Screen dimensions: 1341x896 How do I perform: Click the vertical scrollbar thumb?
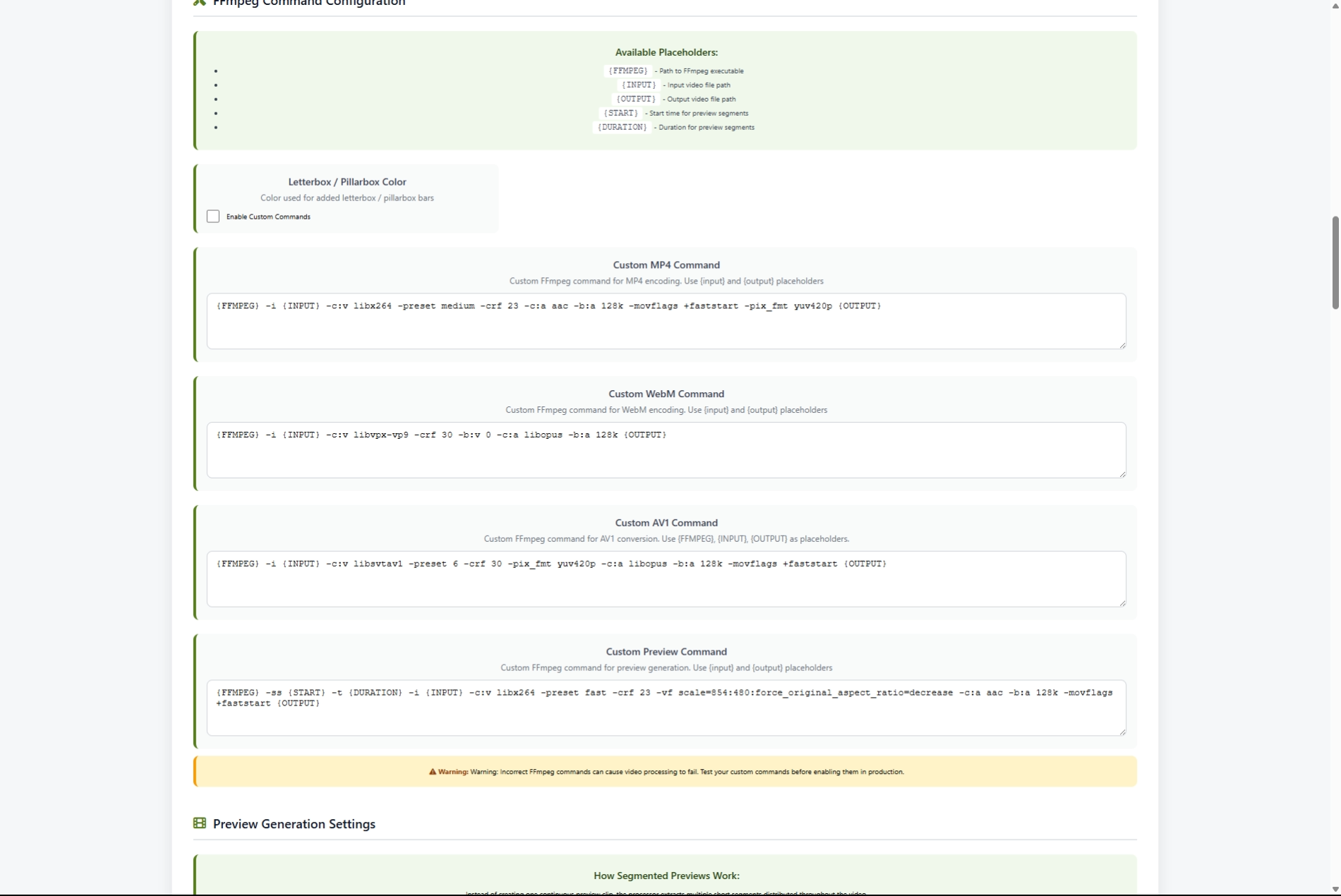pyautogui.click(x=1335, y=262)
